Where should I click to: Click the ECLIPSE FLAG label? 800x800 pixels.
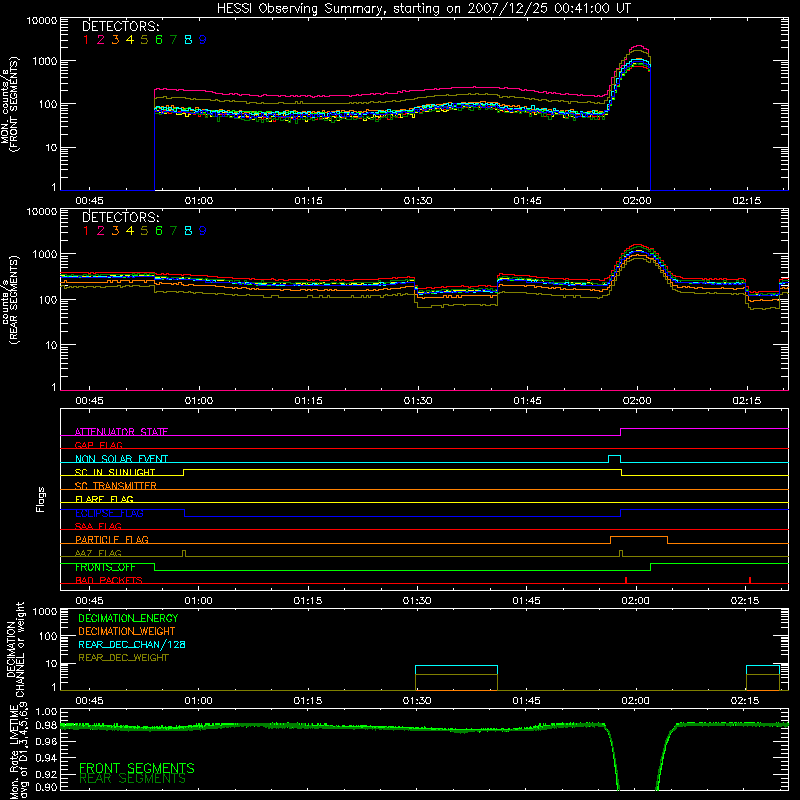(x=109, y=513)
